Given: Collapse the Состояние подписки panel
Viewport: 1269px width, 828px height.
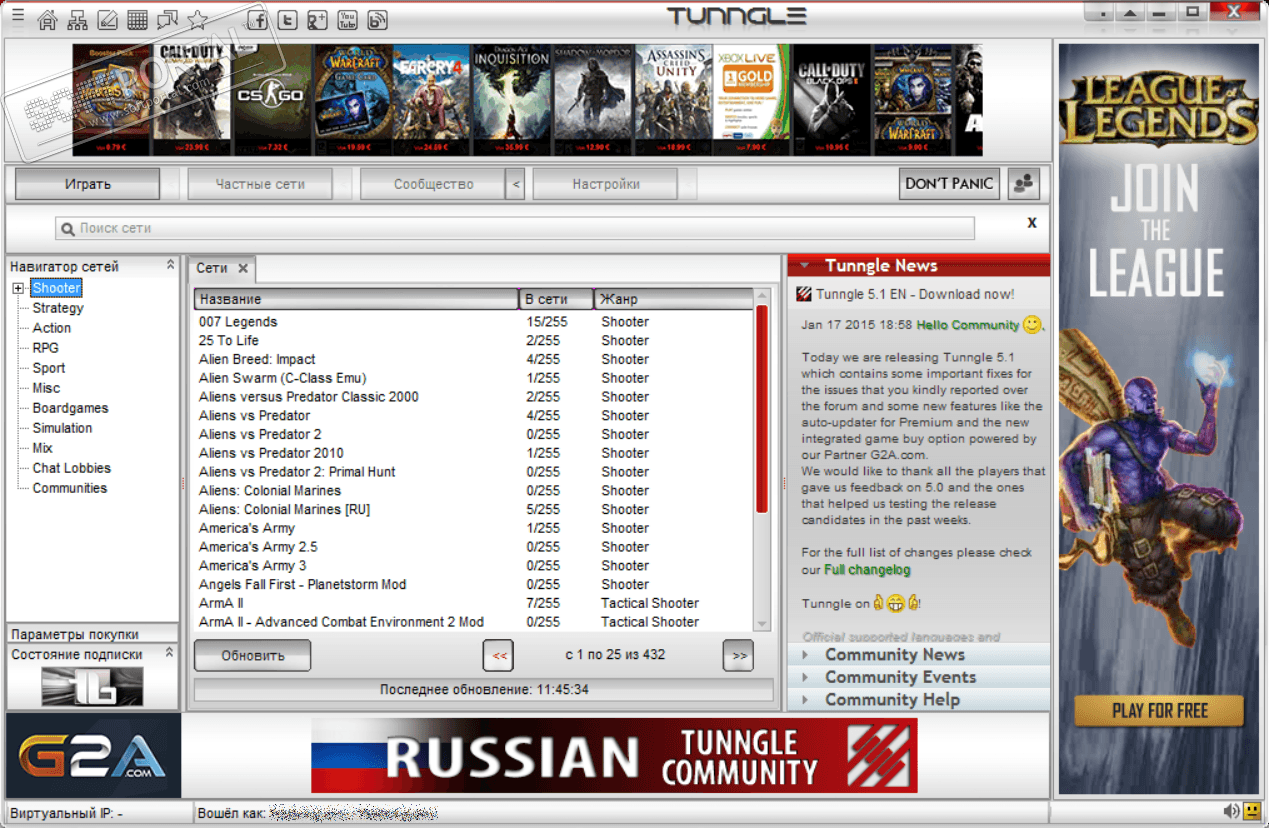Looking at the screenshot, I should tap(170, 654).
